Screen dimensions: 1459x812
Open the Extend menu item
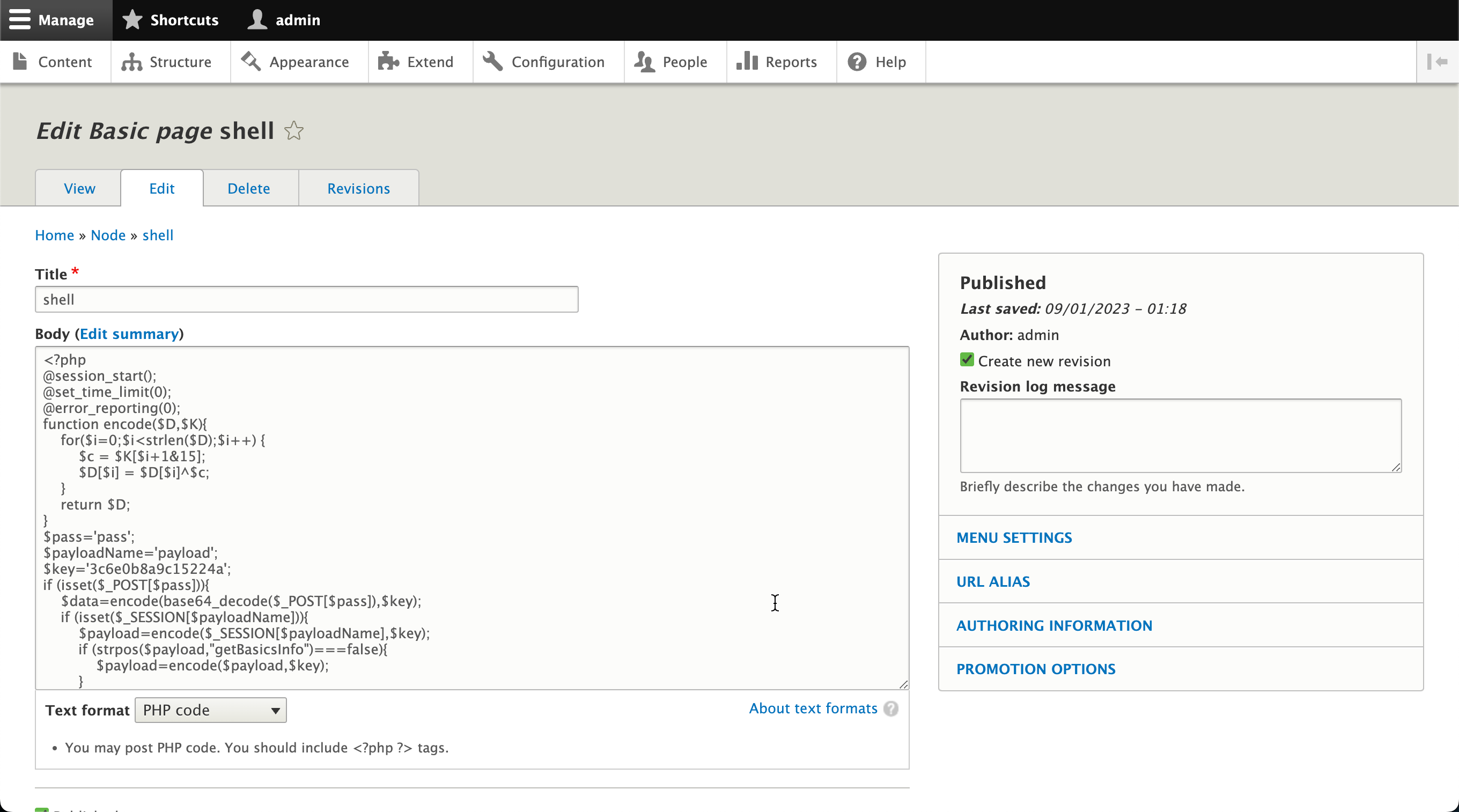tap(420, 62)
